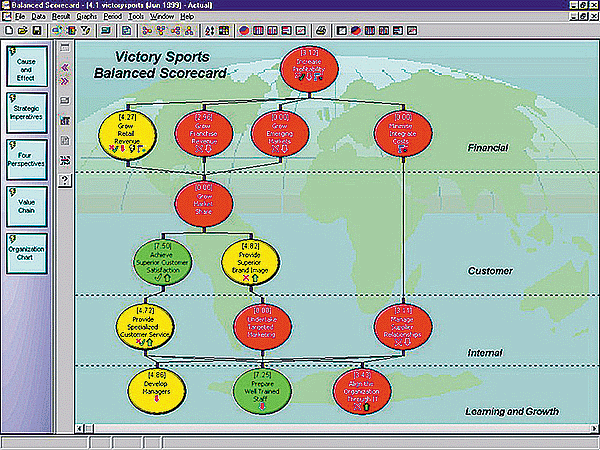Select the Minimize Integrate Costs node
This screenshot has width=600, height=450.
403,134
